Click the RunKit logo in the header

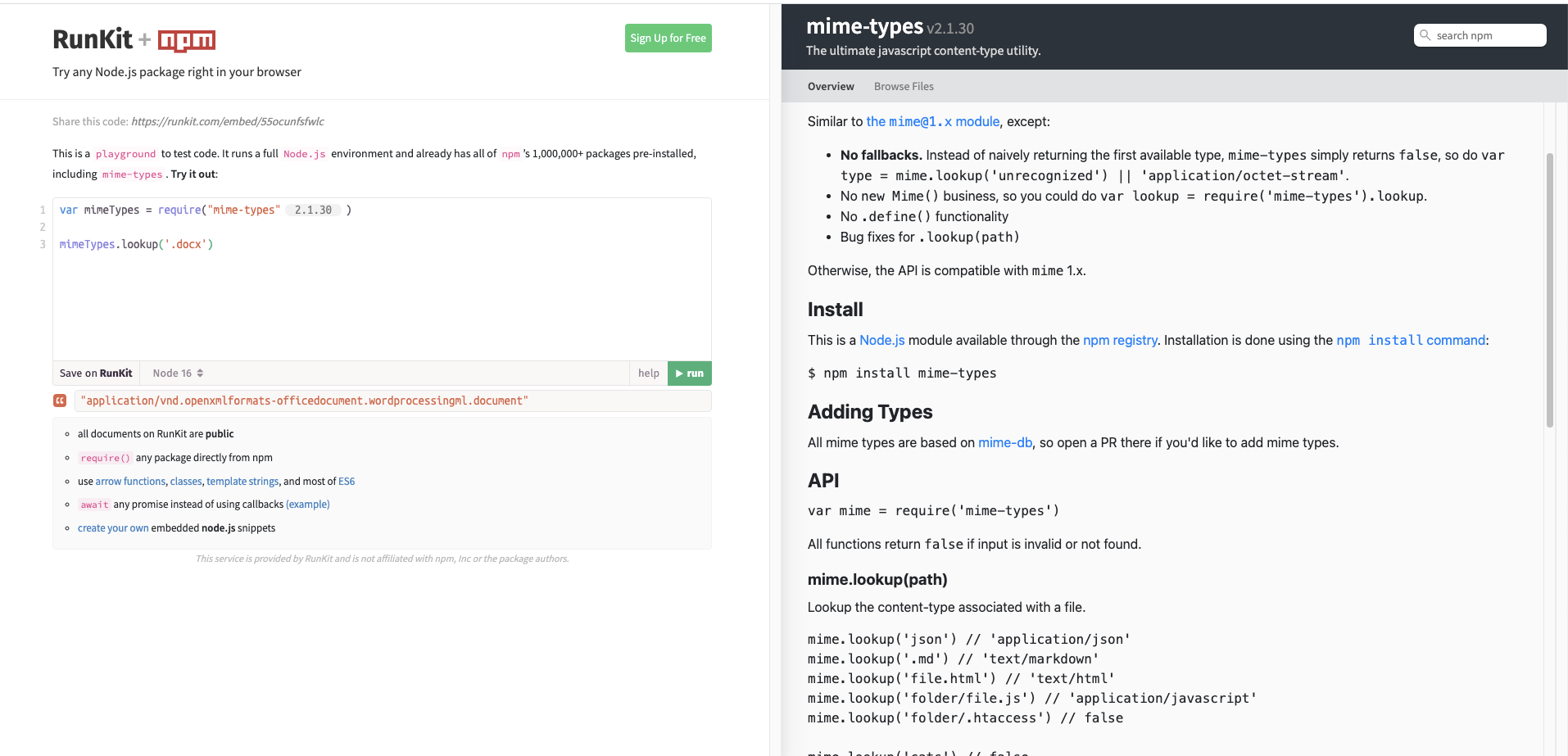[x=93, y=38]
